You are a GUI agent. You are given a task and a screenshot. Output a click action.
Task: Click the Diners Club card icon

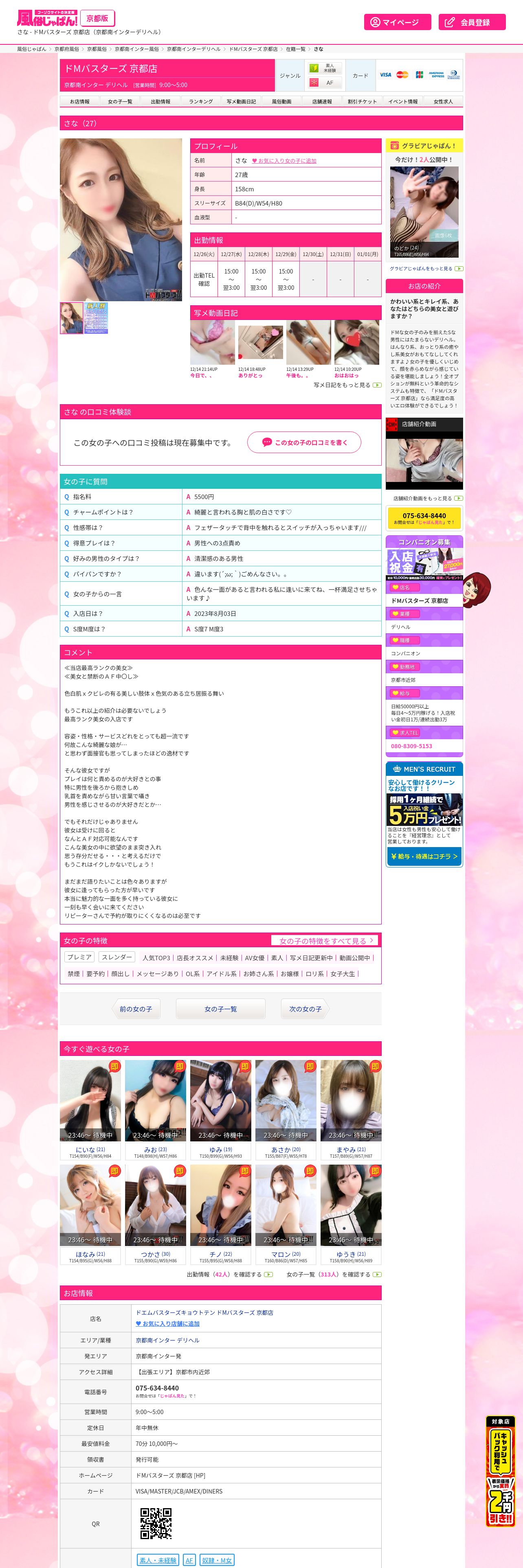pyautogui.click(x=454, y=75)
